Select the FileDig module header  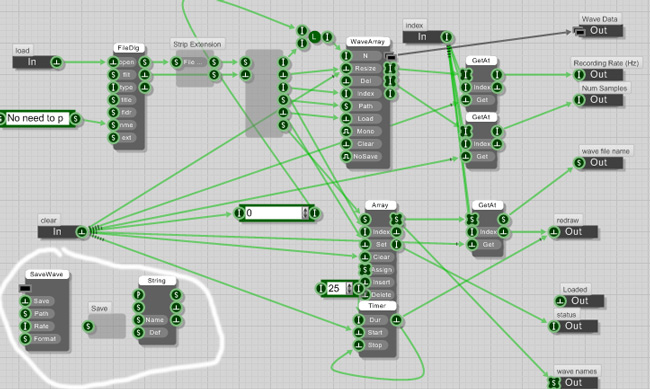coord(129,48)
